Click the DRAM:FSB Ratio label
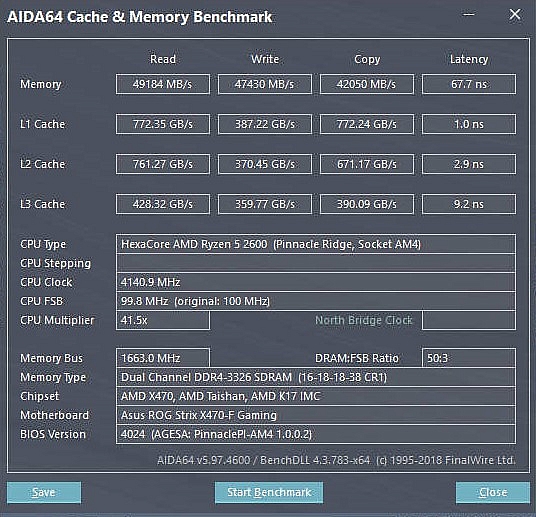Image resolution: width=536 pixels, height=517 pixels. pyautogui.click(x=357, y=358)
